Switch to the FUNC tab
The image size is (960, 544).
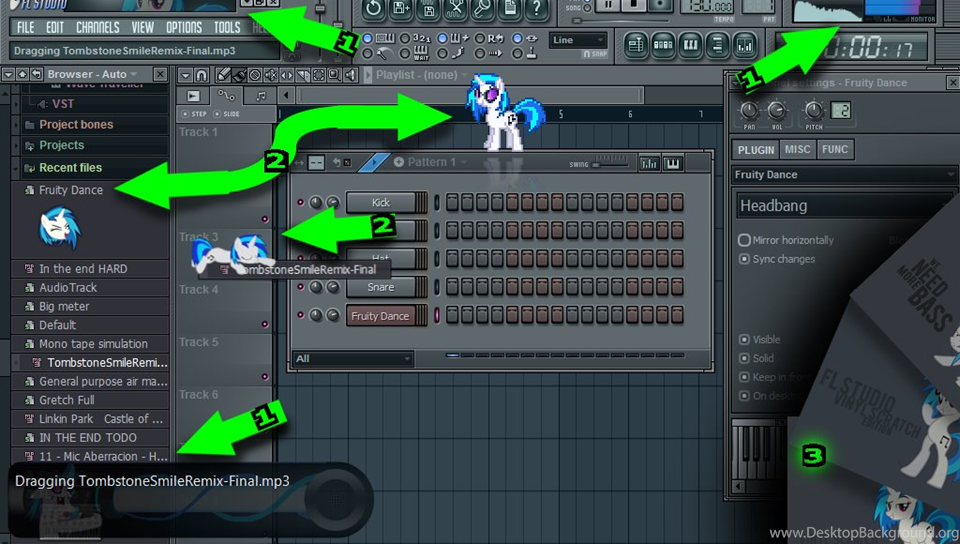[x=834, y=149]
